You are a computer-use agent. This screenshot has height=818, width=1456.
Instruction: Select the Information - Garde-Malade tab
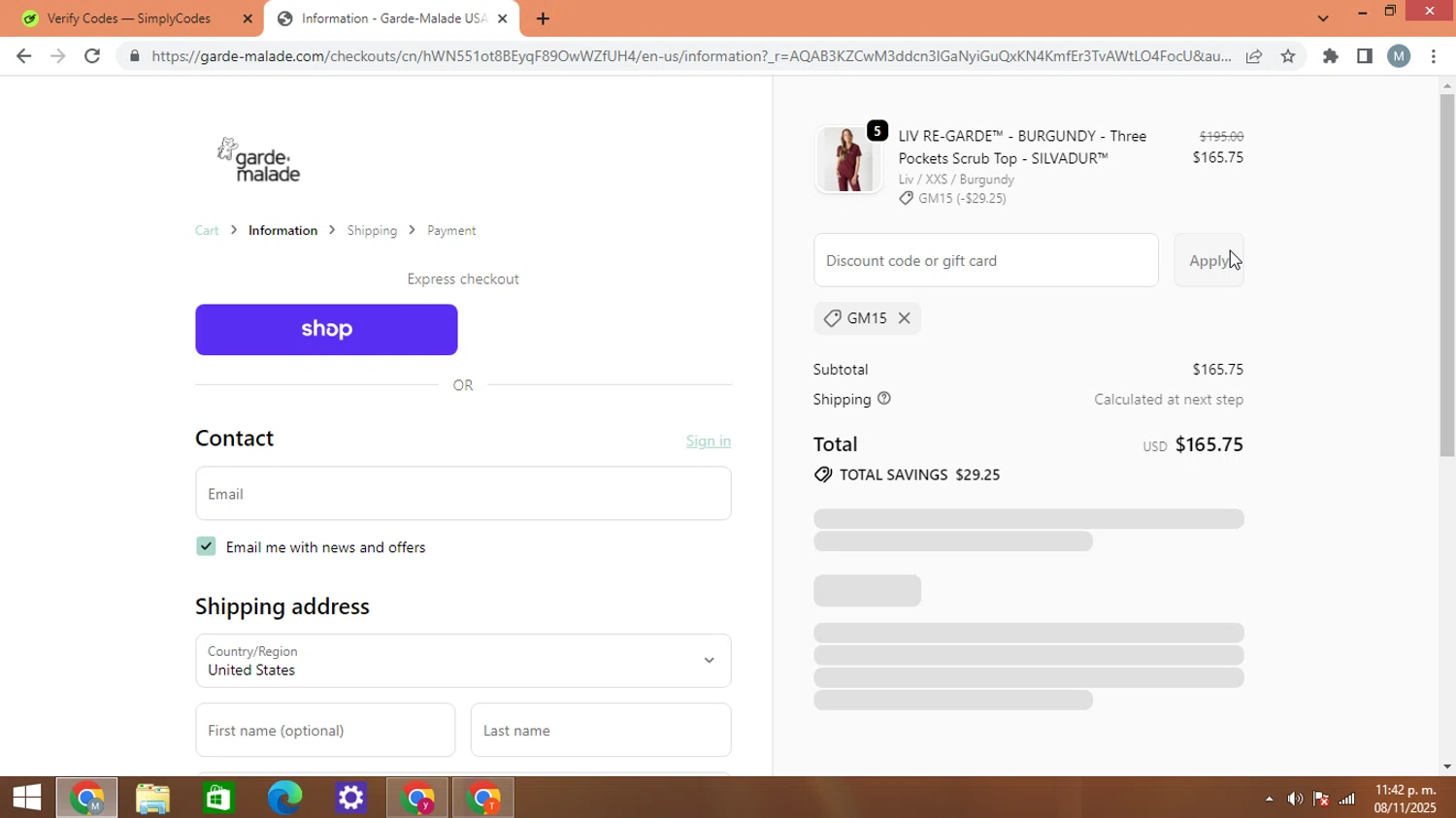click(393, 18)
